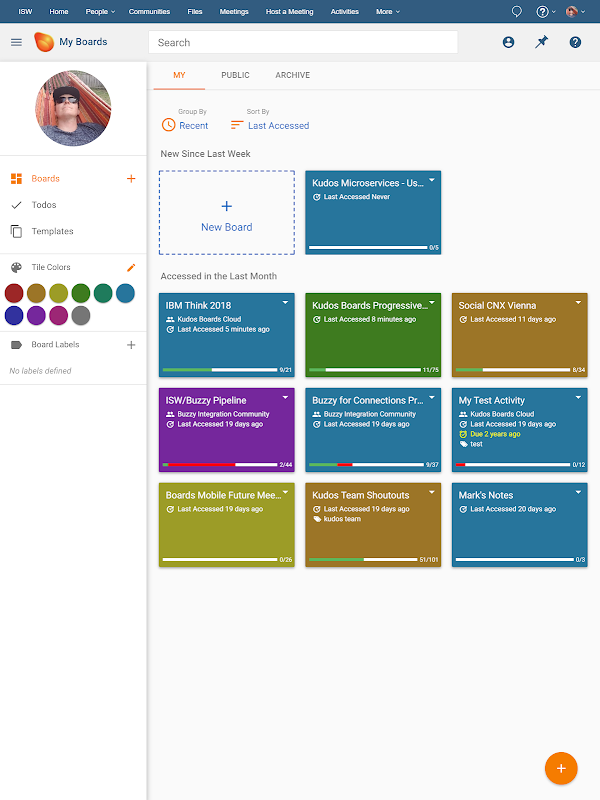Click the Templates copy icon
Image resolution: width=600 pixels, height=800 pixels.
pyautogui.click(x=16, y=231)
